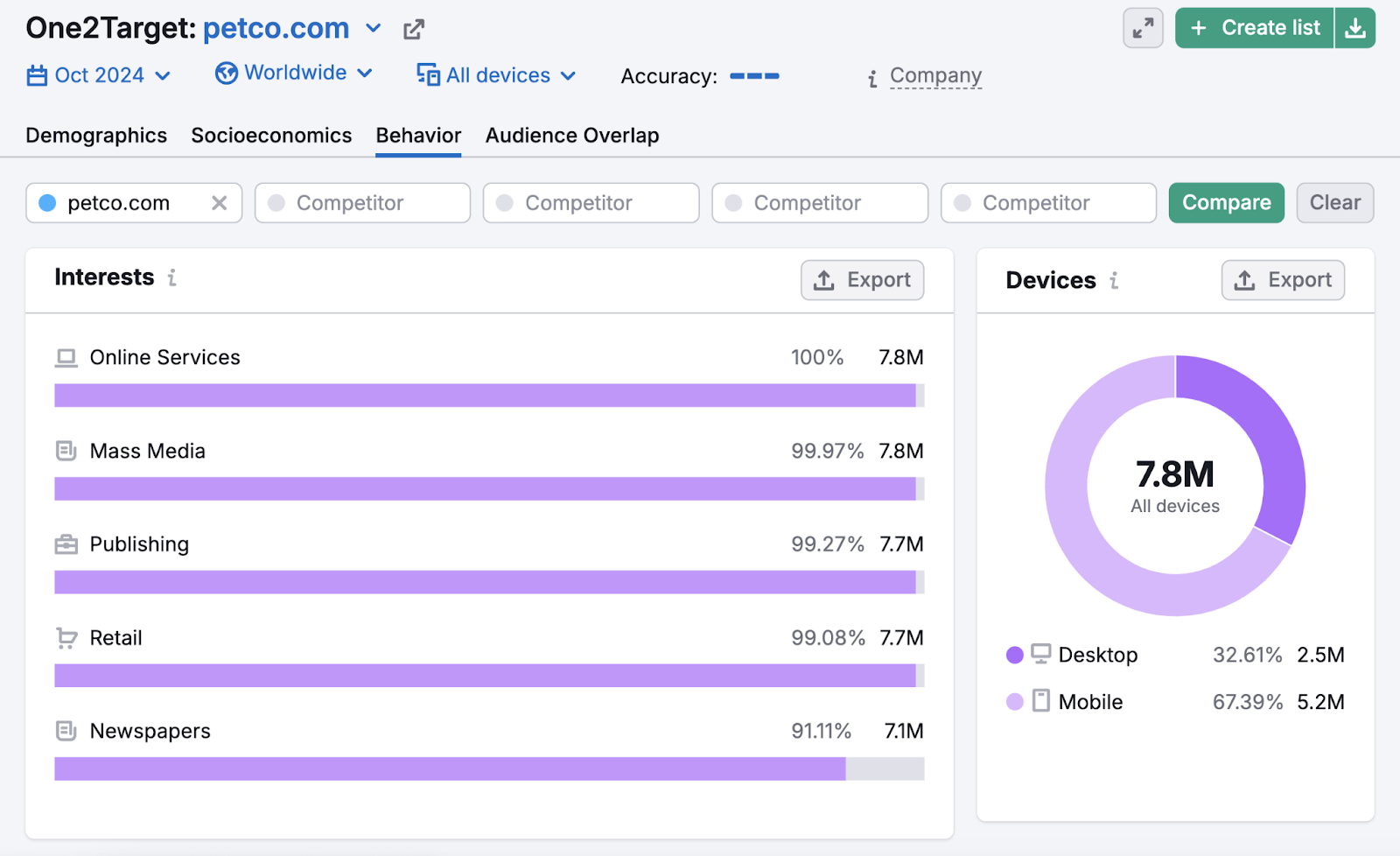Click the 67.39% Mobile share value
The width and height of the screenshot is (1400, 856).
pyautogui.click(x=1247, y=702)
